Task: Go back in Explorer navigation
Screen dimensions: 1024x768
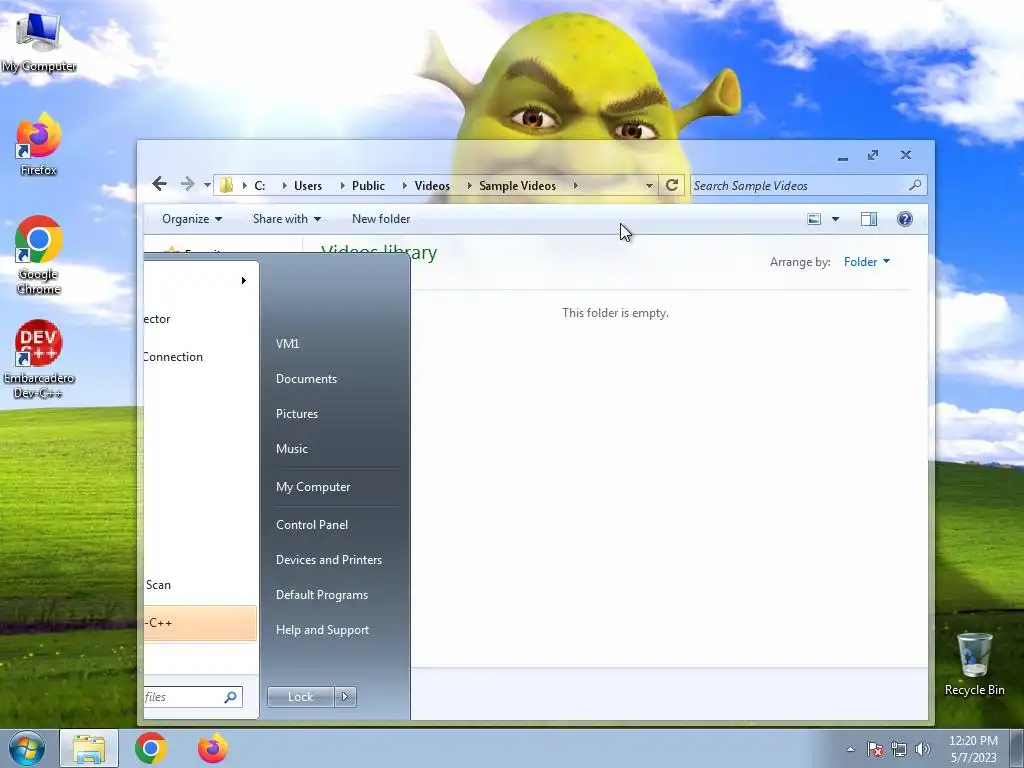Action: click(159, 184)
